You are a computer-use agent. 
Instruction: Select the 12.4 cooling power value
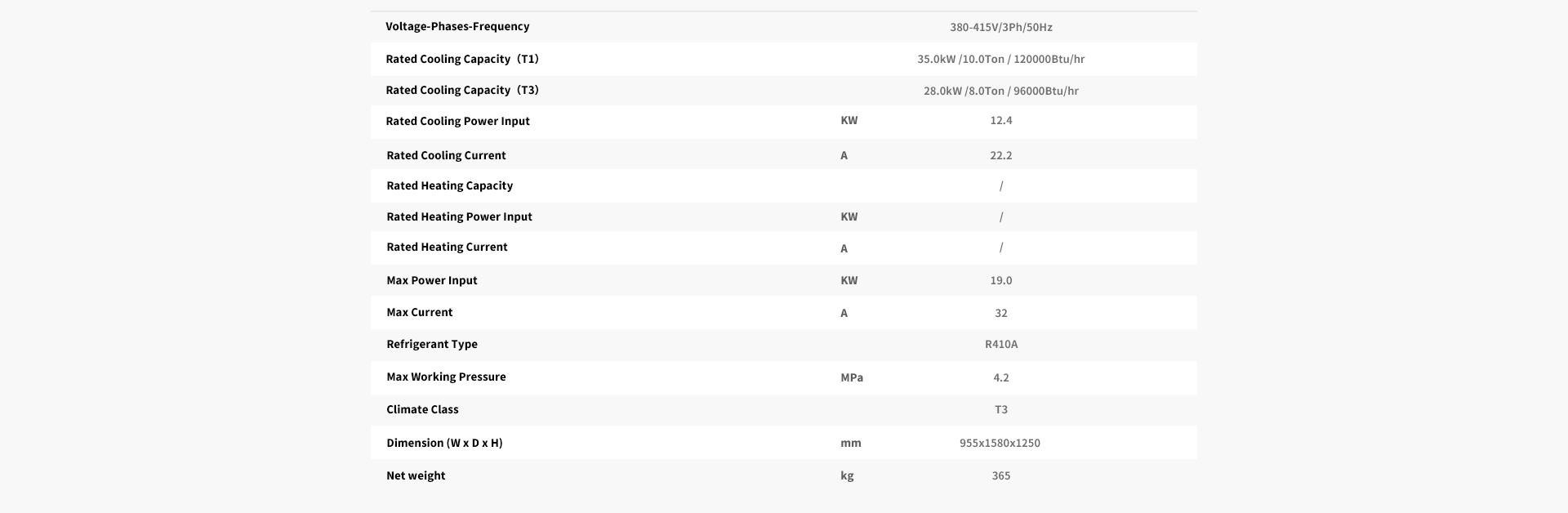tap(1001, 120)
